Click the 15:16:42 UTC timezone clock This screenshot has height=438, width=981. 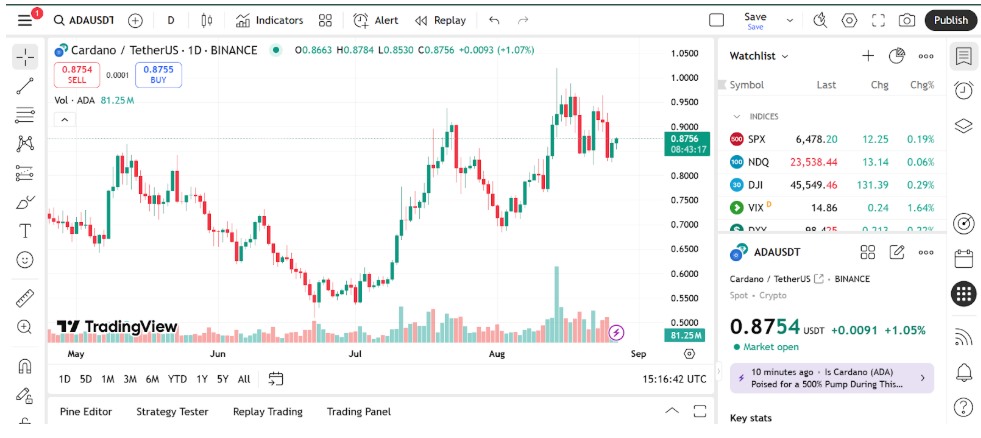(674, 379)
